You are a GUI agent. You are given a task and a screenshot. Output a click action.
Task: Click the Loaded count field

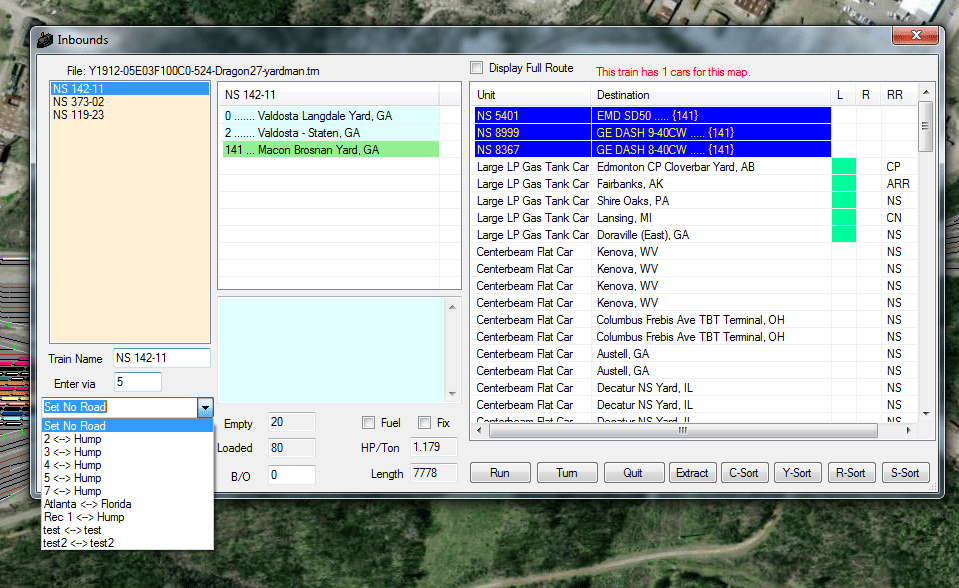click(292, 448)
